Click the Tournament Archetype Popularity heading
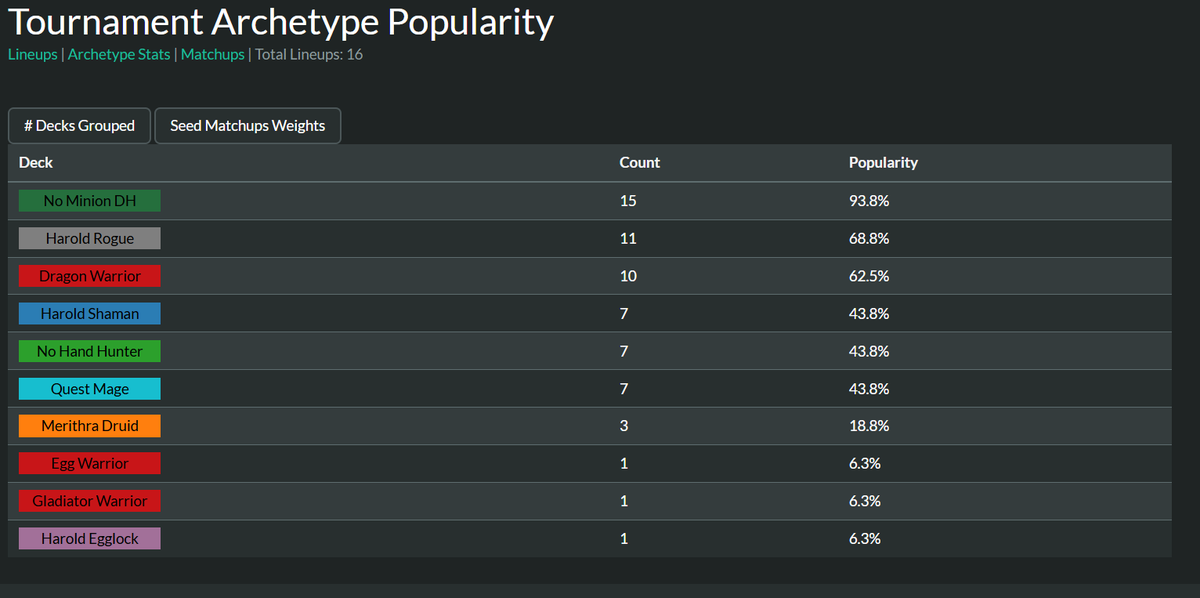Screen dimensions: 1200x598 coord(281,21)
